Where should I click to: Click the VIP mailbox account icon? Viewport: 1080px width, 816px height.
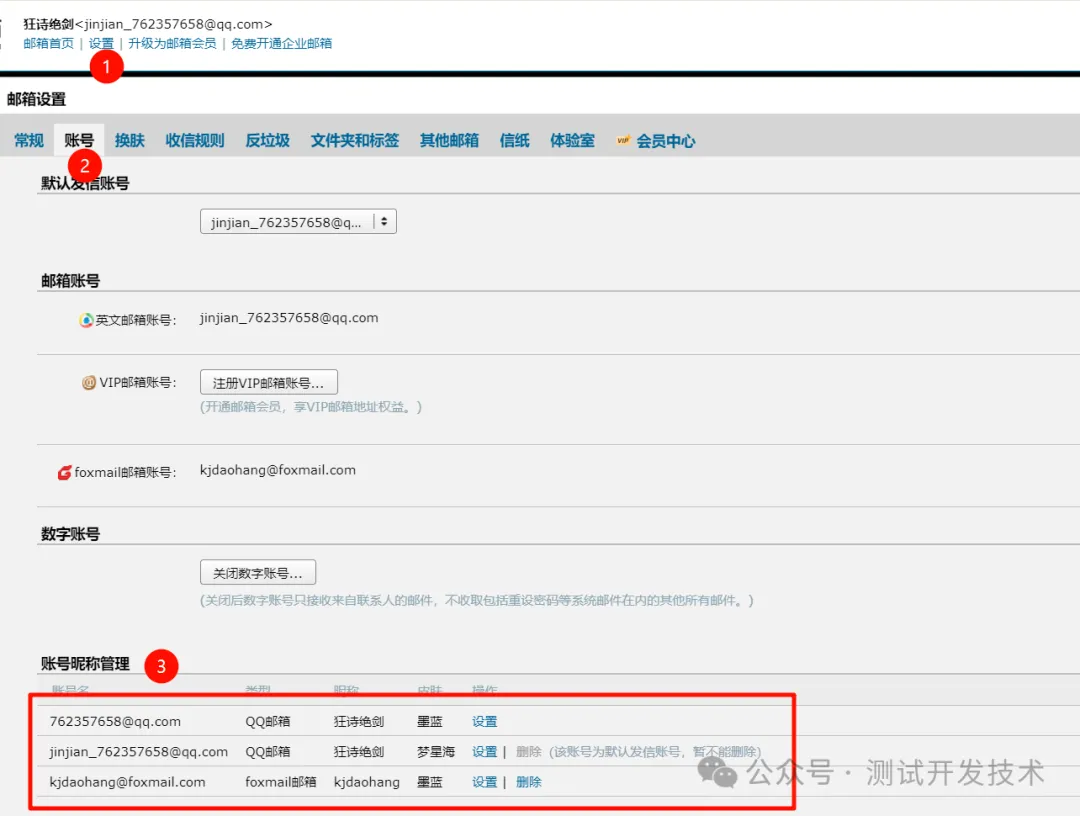[x=89, y=383]
